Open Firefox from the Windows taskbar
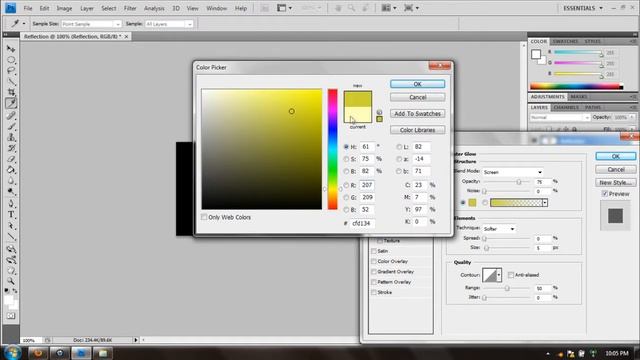640x360 pixels. point(38,353)
